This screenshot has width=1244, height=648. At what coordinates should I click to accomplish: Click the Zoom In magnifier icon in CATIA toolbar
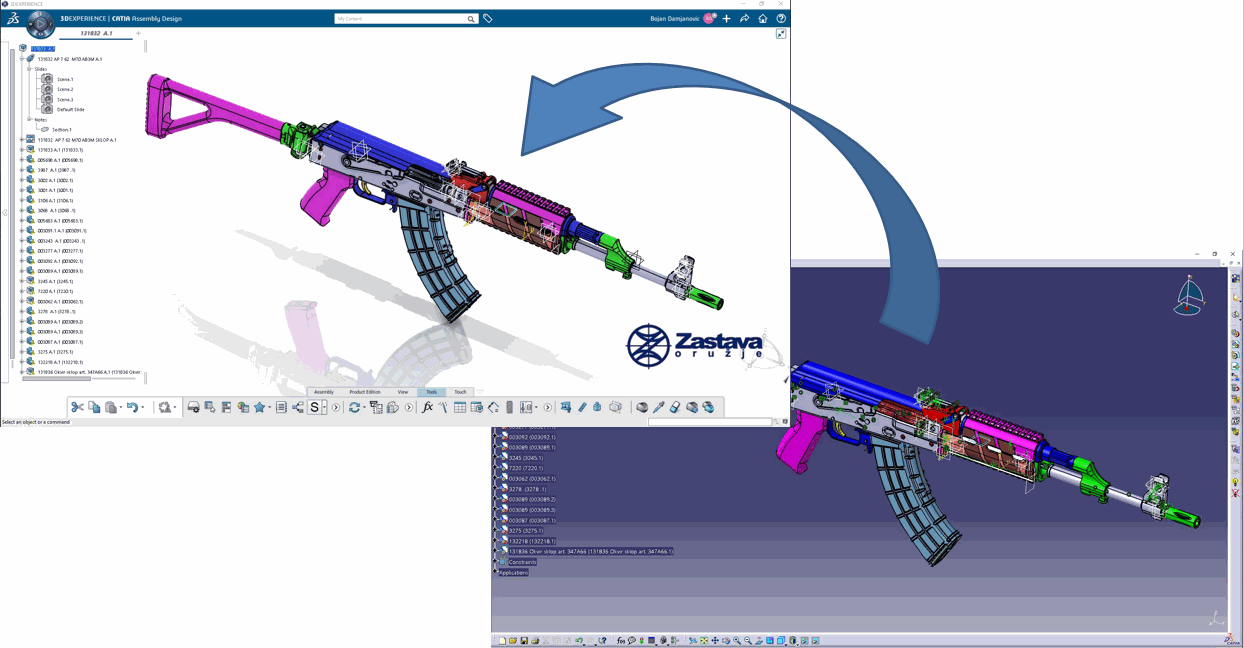(x=737, y=640)
